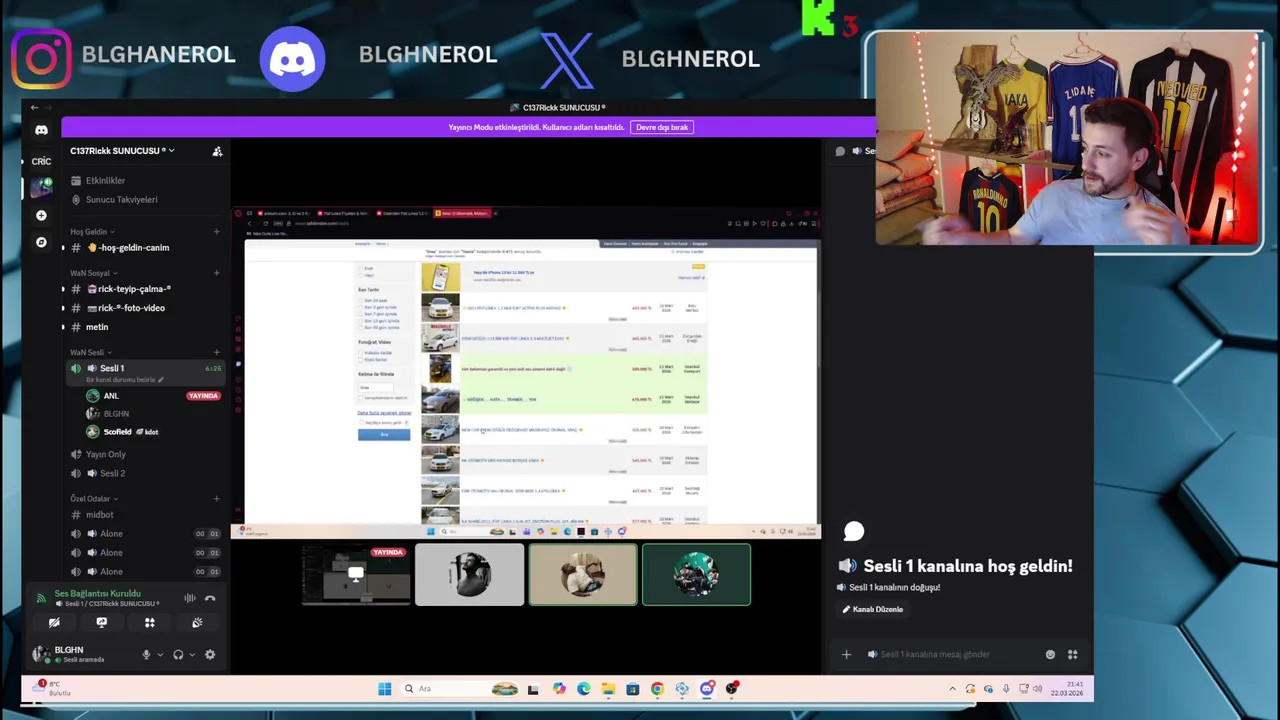
Task: Collapse the Hoş Geldin category
Action: point(92,232)
